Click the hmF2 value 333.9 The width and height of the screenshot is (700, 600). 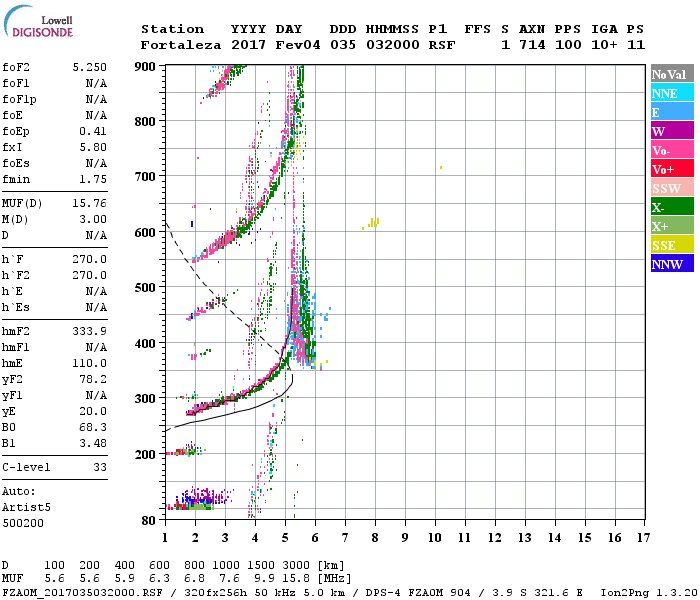[89, 331]
